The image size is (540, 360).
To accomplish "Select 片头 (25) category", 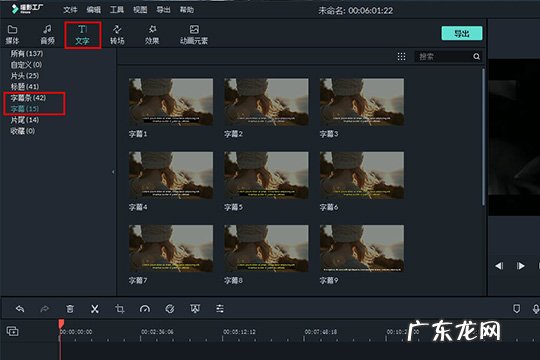I will point(25,76).
